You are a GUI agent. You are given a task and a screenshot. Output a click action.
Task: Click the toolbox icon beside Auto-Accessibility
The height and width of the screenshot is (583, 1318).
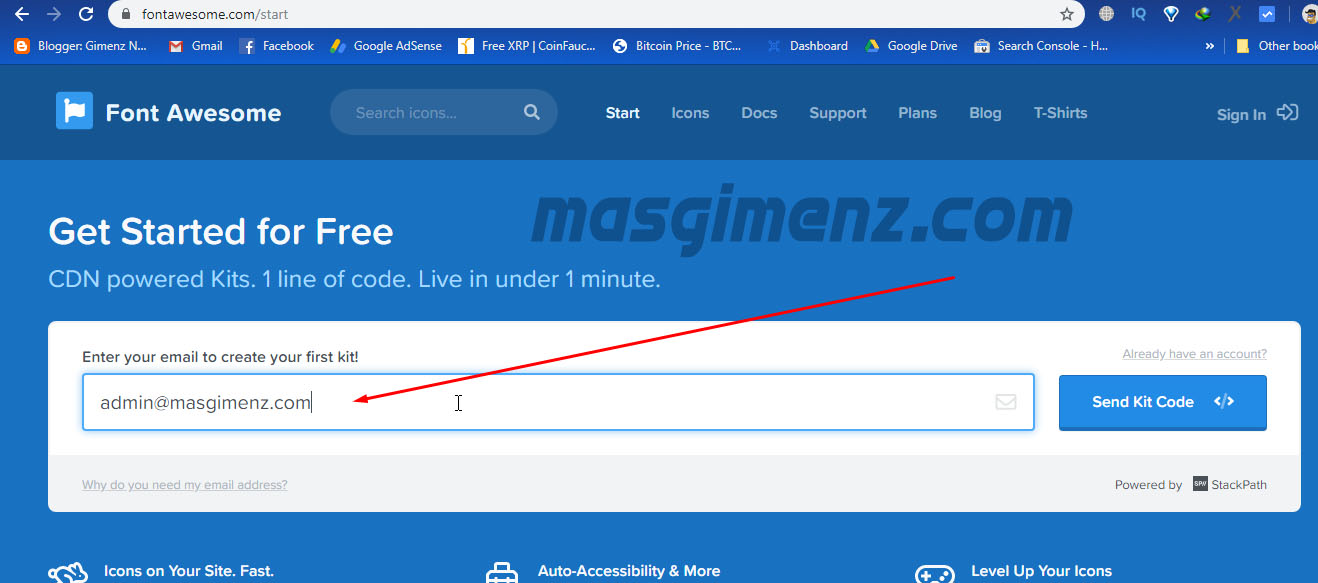502,573
